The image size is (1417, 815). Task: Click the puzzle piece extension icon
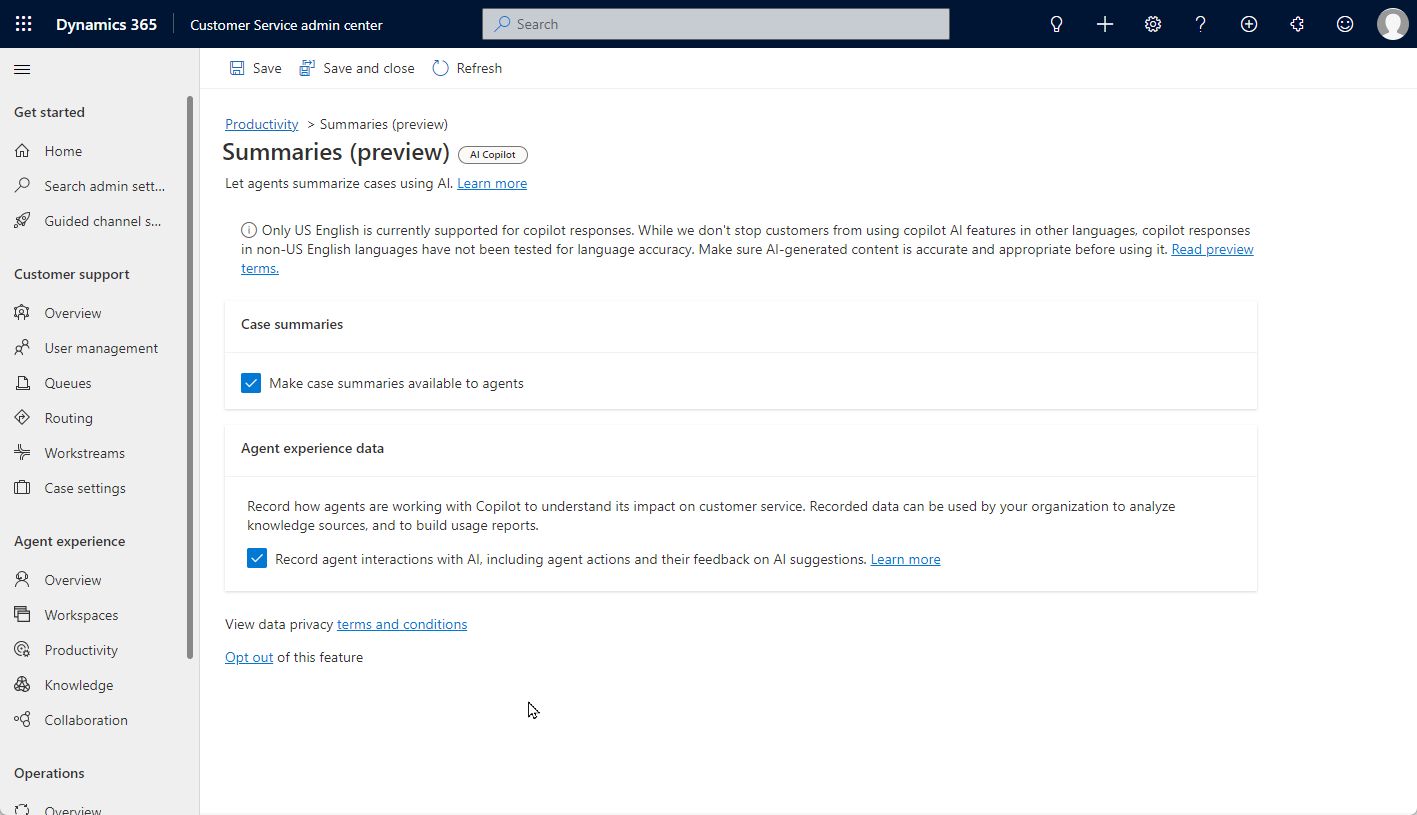click(1297, 24)
